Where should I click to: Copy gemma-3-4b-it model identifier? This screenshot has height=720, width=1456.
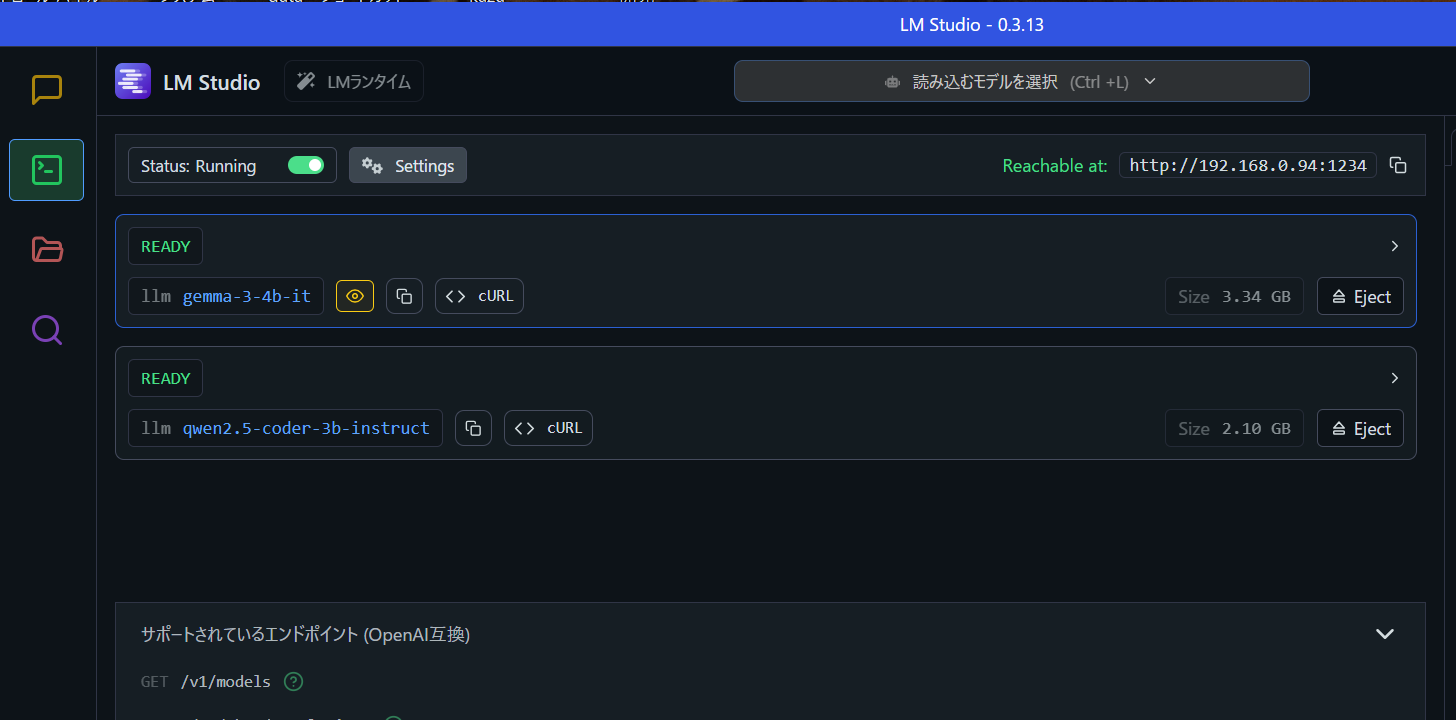coord(404,296)
